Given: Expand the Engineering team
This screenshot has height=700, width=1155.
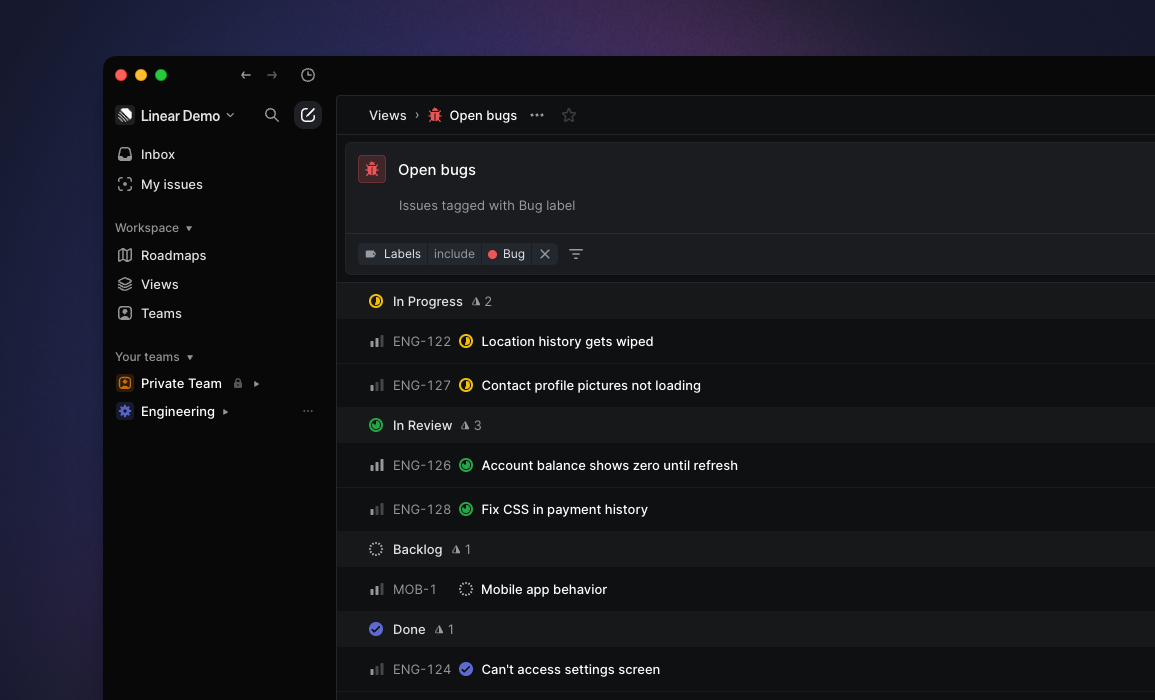Looking at the screenshot, I should point(225,411).
